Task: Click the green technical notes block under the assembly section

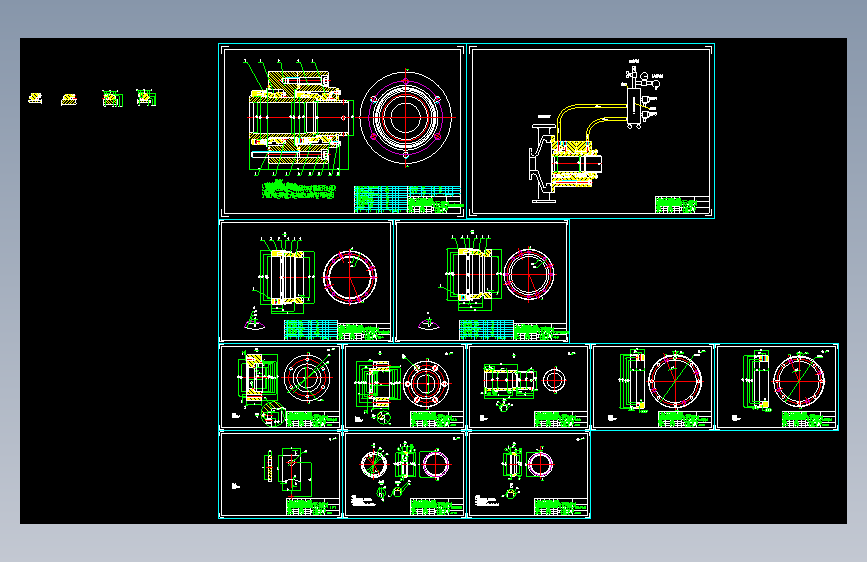Action: click(x=299, y=190)
